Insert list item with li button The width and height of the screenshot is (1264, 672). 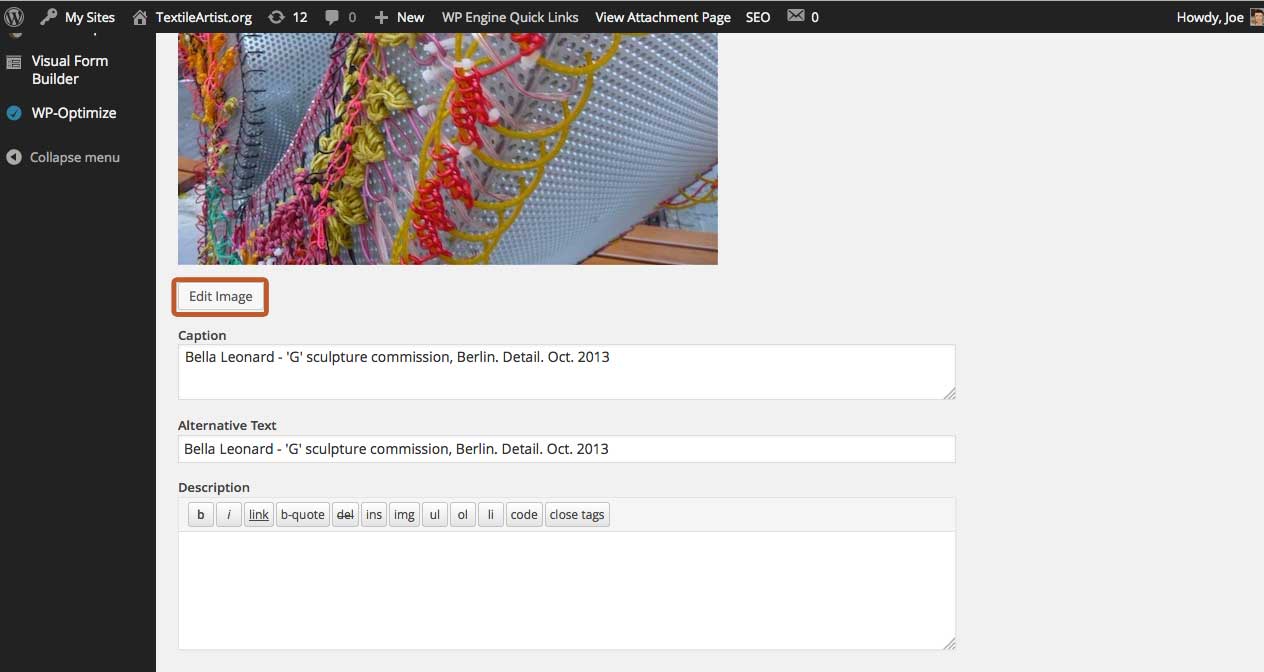[x=490, y=514]
